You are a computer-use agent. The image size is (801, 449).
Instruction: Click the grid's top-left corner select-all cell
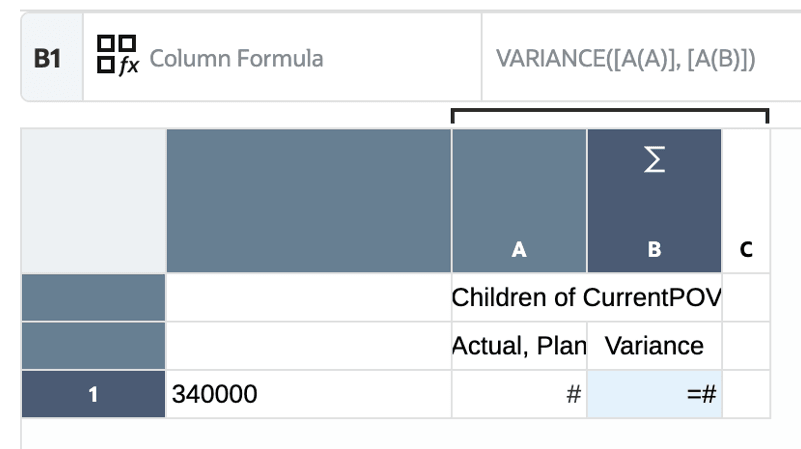click(93, 201)
